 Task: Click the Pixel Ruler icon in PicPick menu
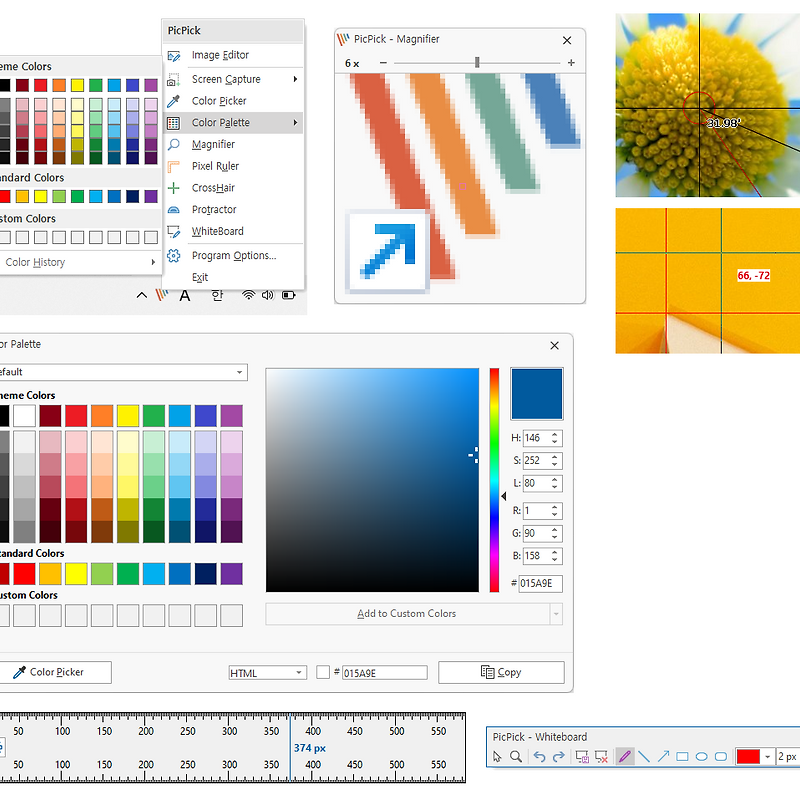(x=173, y=166)
